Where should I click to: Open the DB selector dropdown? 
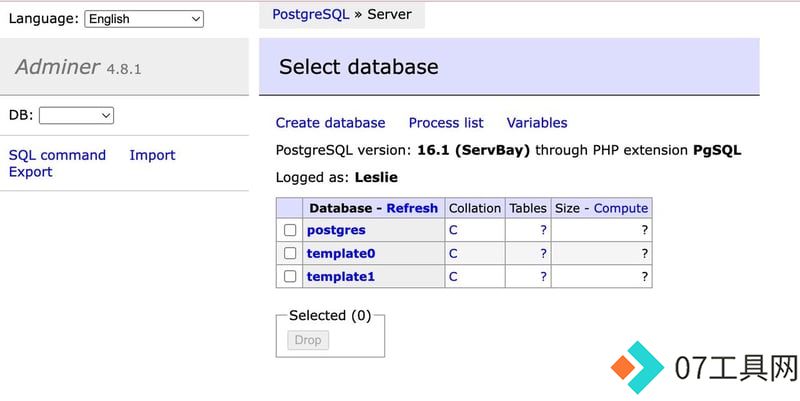(77, 115)
